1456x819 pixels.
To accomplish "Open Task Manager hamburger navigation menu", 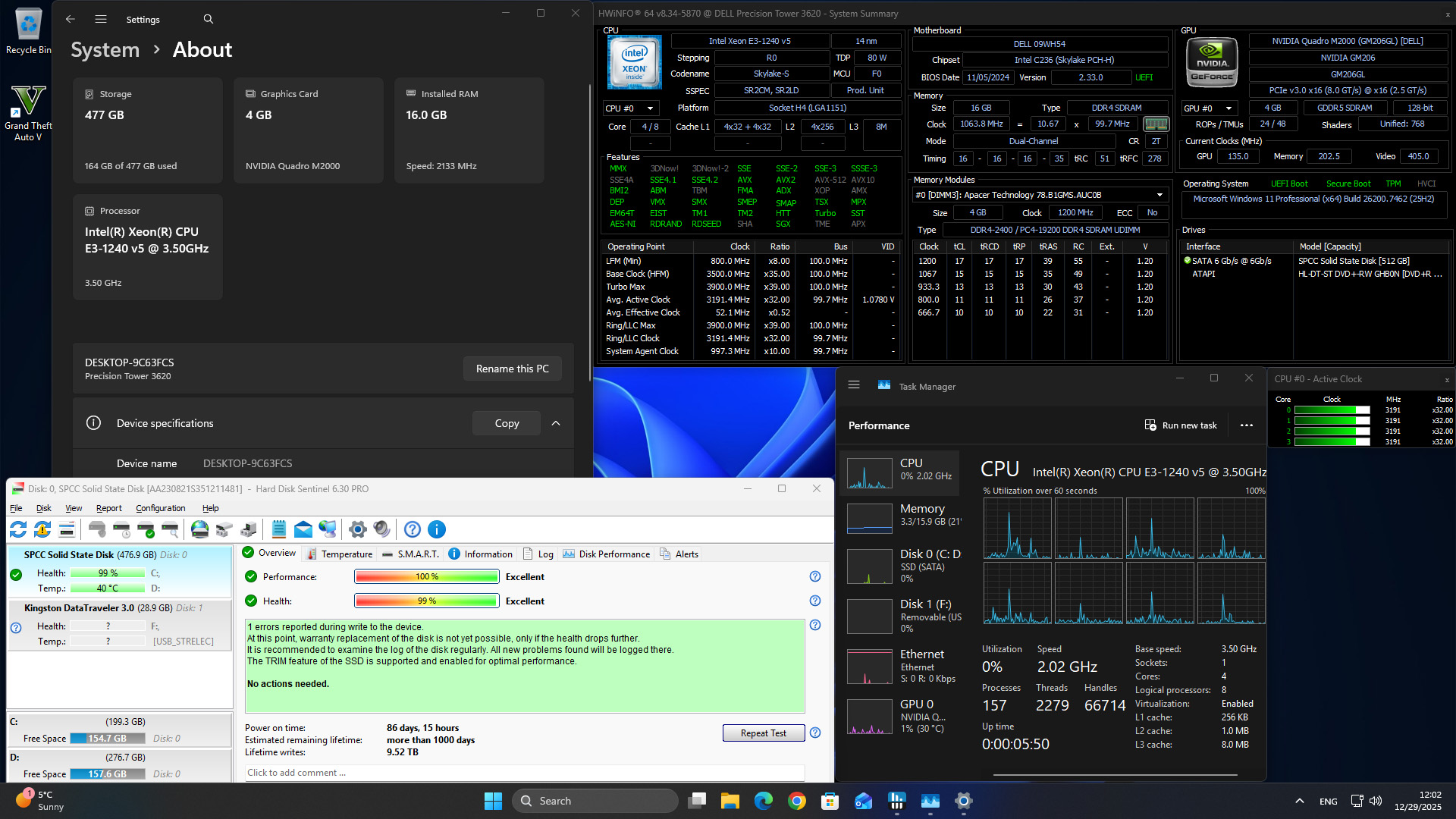I will (x=854, y=385).
